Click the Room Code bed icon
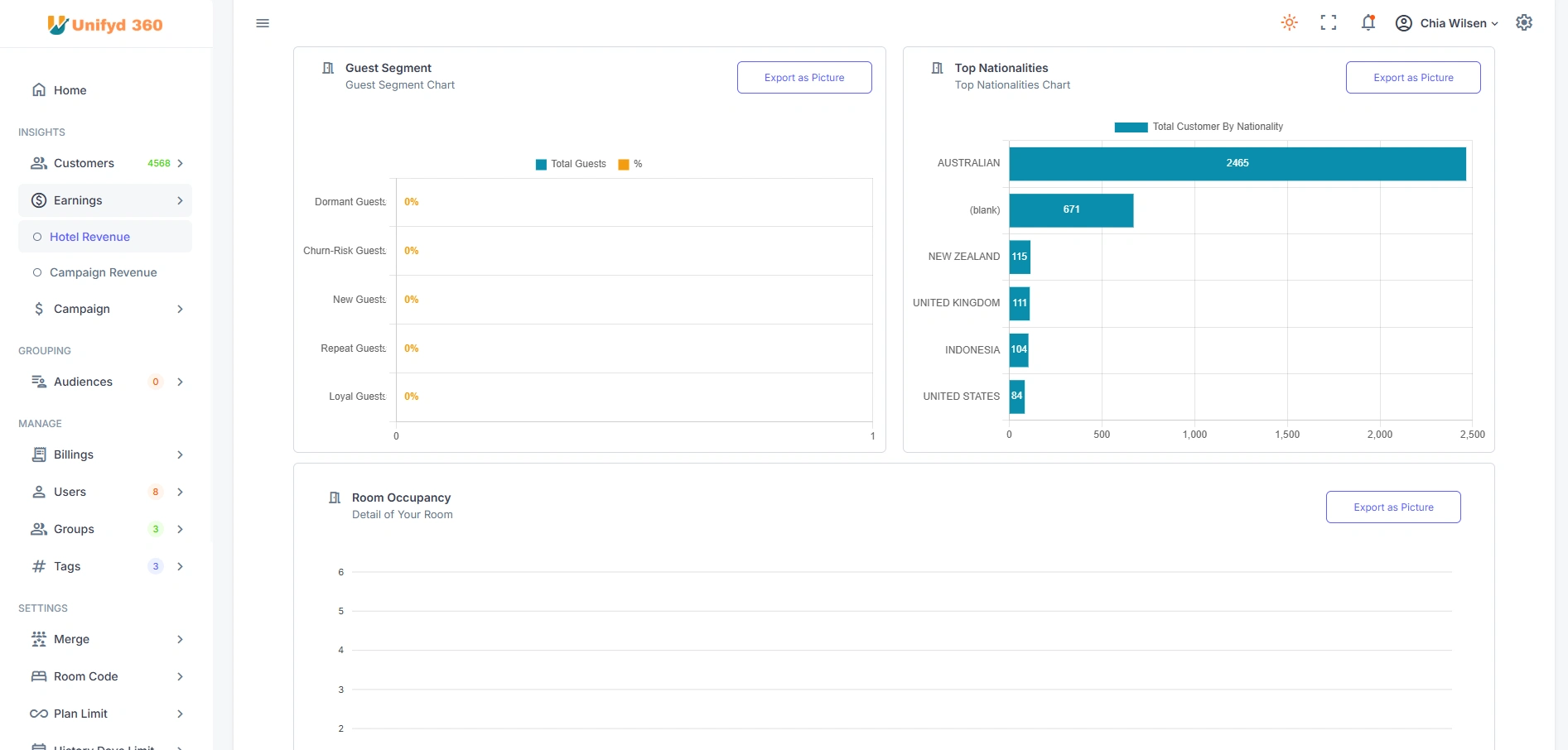Image resolution: width=1568 pixels, height=750 pixels. 39,676
